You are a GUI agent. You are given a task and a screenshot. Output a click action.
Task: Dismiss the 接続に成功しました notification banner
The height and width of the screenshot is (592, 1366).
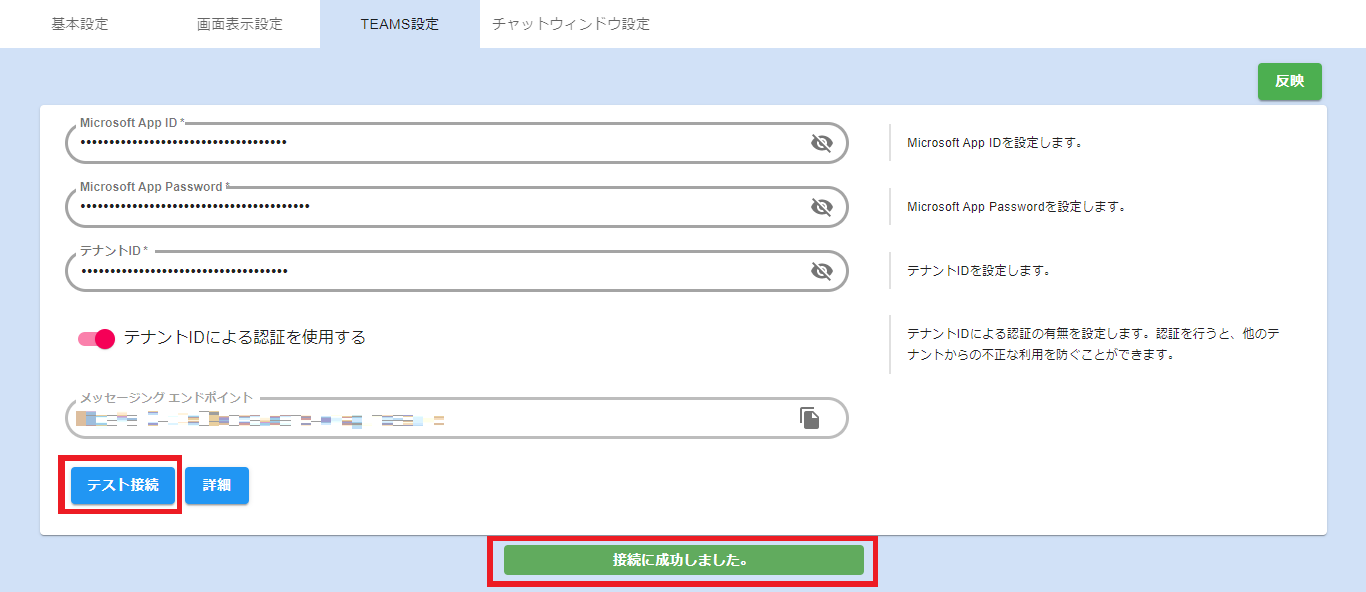(x=683, y=560)
